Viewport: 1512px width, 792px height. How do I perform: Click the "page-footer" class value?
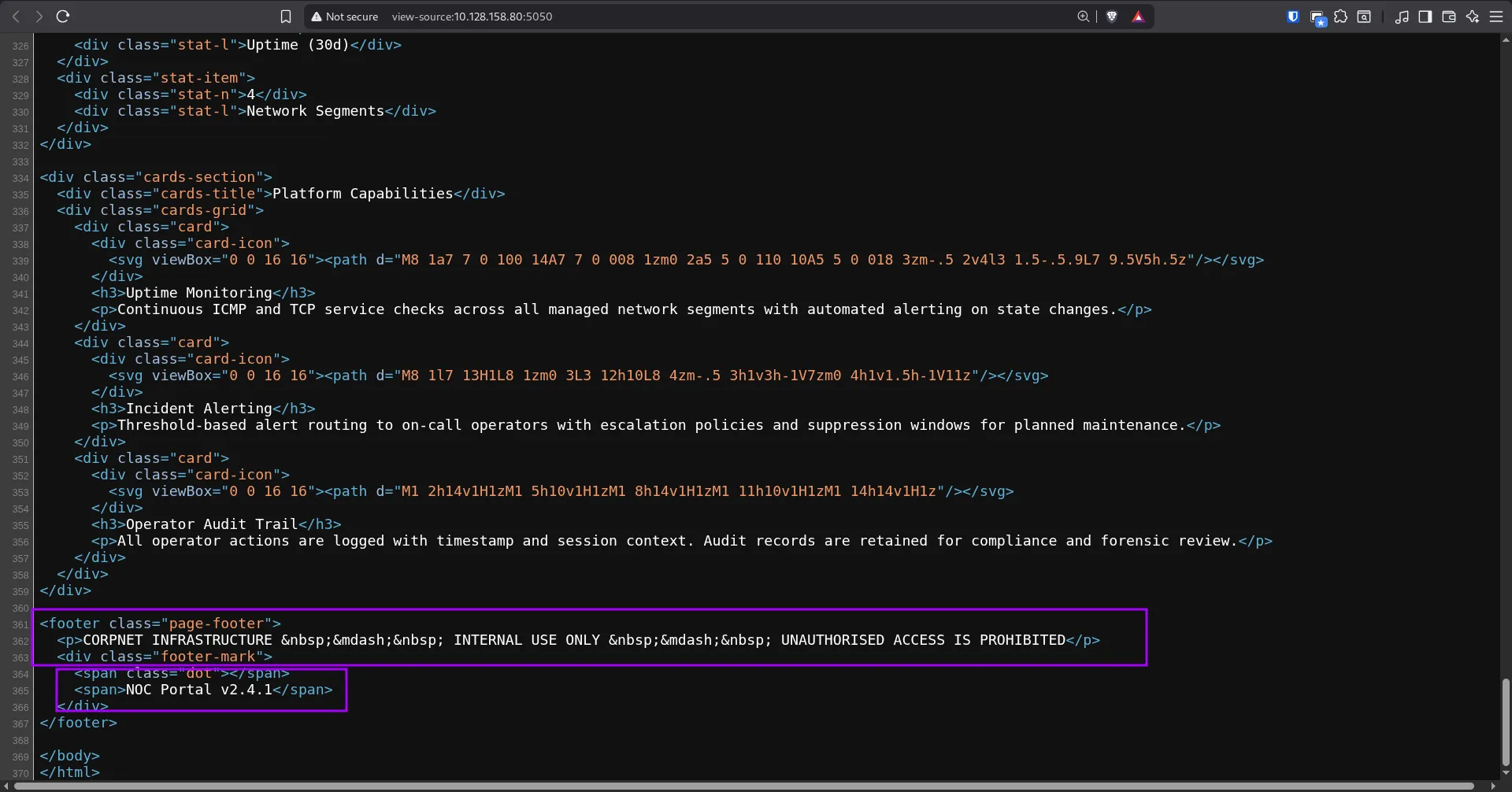(216, 624)
